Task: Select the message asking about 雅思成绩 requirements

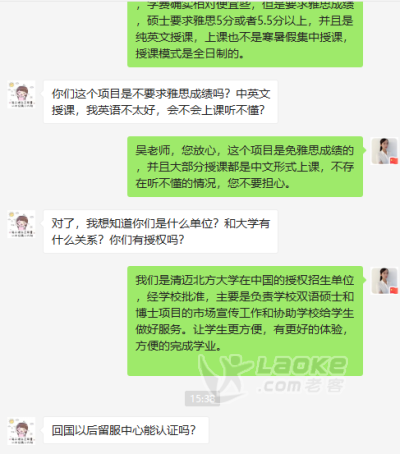Action: [161, 102]
